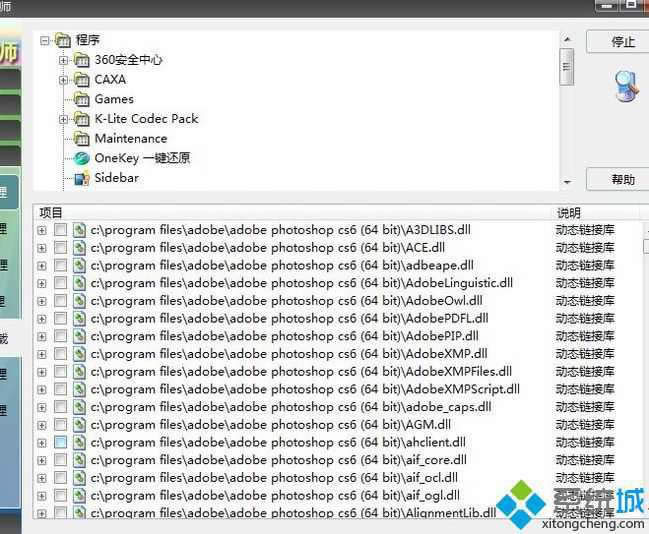Click the DLL file icon for adobe_caps.dll
This screenshot has height=534, width=649.
(79, 407)
